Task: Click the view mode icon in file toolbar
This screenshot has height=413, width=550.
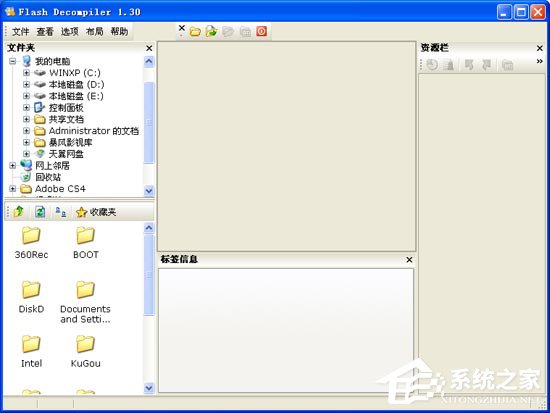Action: [61, 212]
